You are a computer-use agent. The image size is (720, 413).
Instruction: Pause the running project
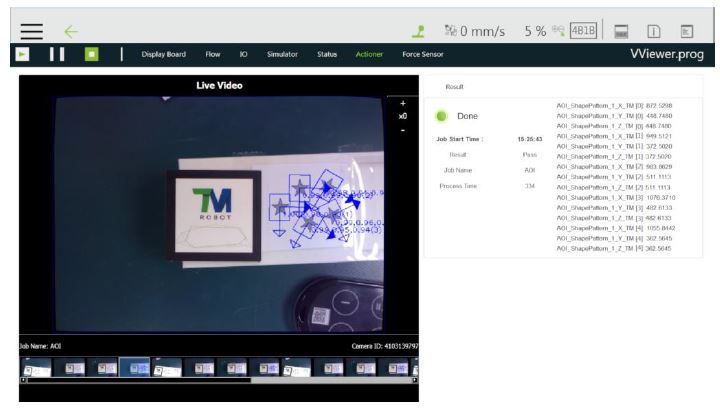[x=57, y=54]
